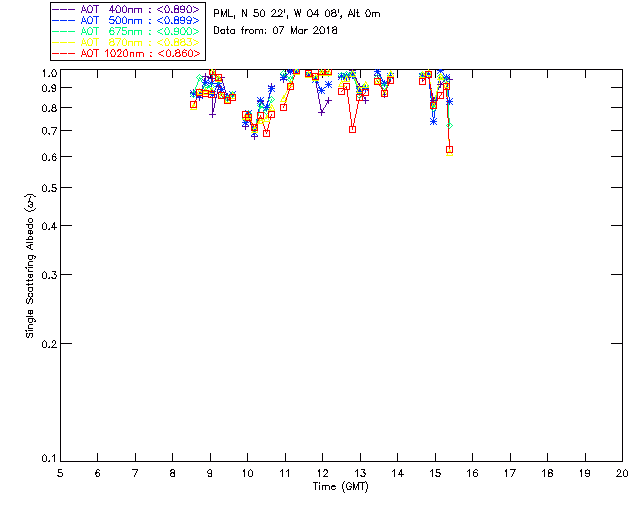640x512 pixels.
Task: Click the purple plus marker dip near 9 hours
Action: tap(212, 114)
